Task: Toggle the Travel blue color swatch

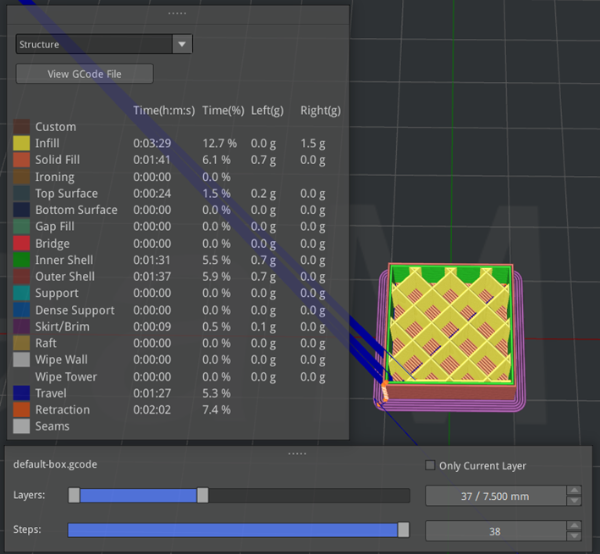Action: [x=21, y=393]
